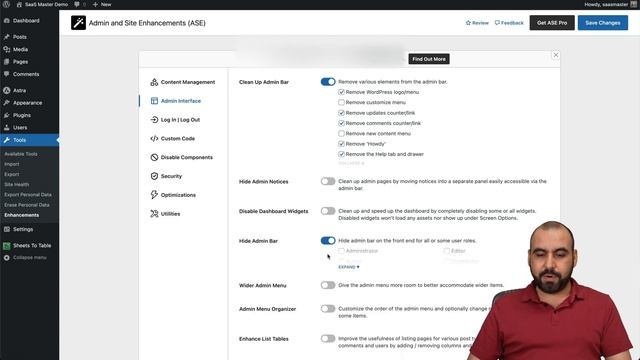Dismiss the banner with the X button
This screenshot has height=360, width=640.
(x=556, y=55)
